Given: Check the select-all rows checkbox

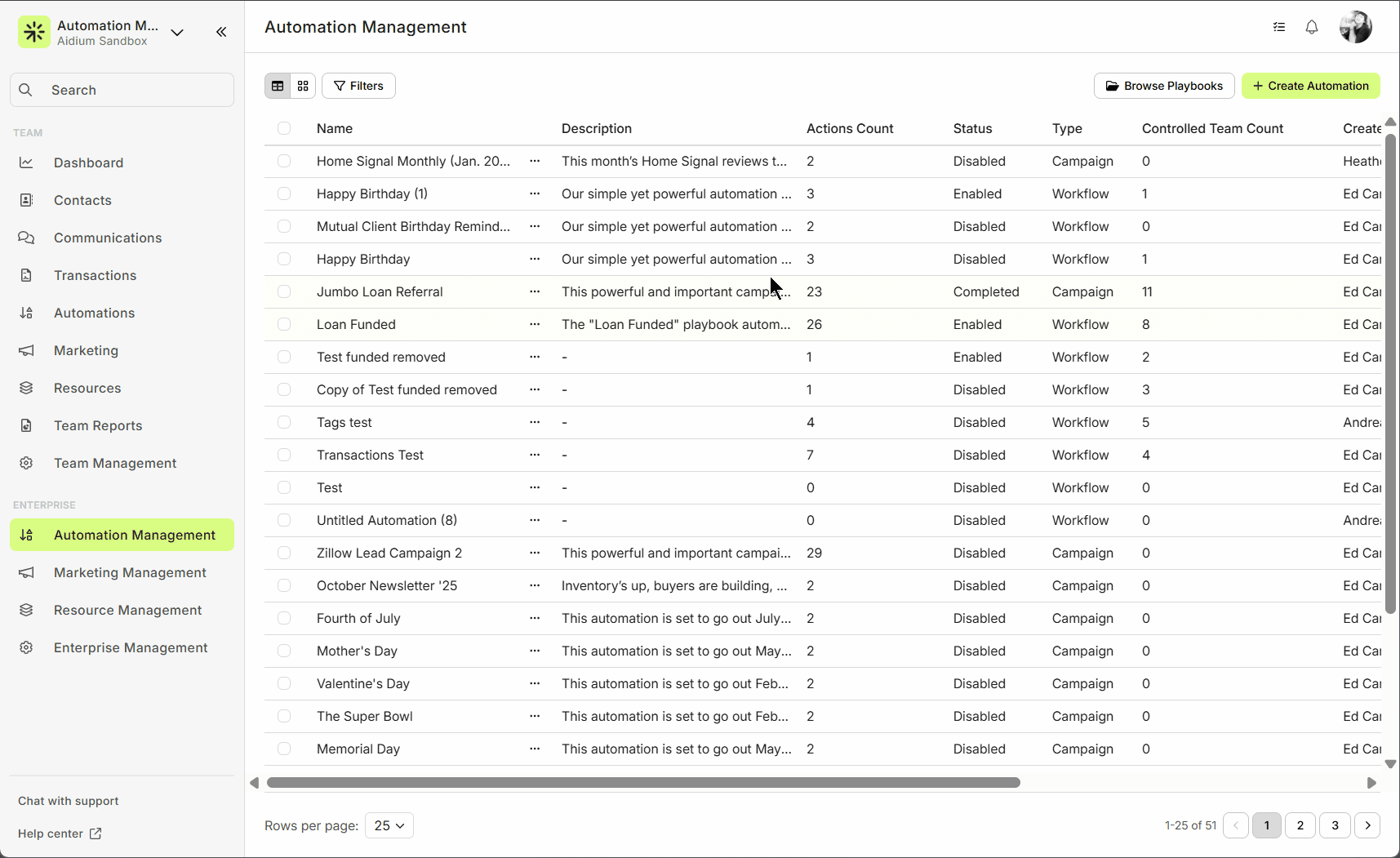Looking at the screenshot, I should 284,128.
